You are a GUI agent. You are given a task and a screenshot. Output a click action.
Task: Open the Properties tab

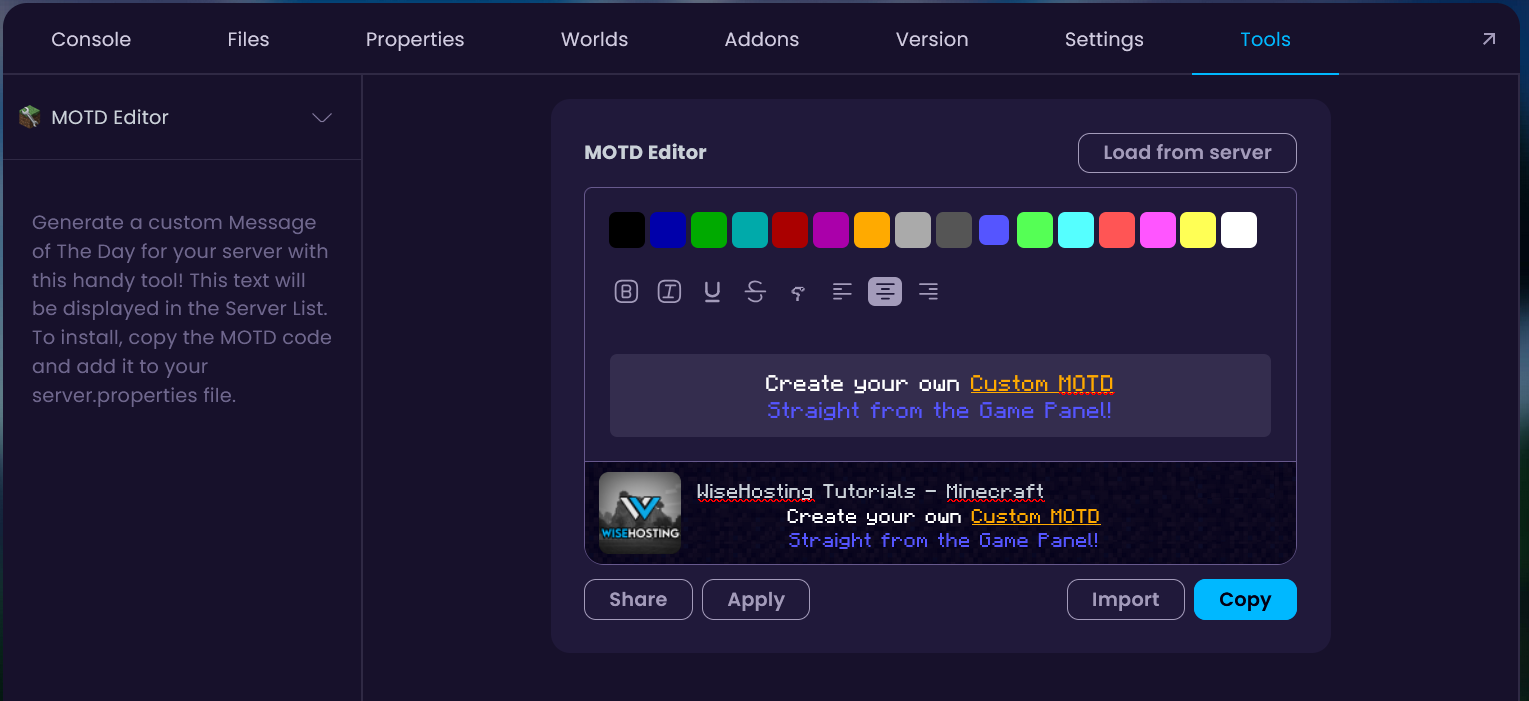point(415,40)
